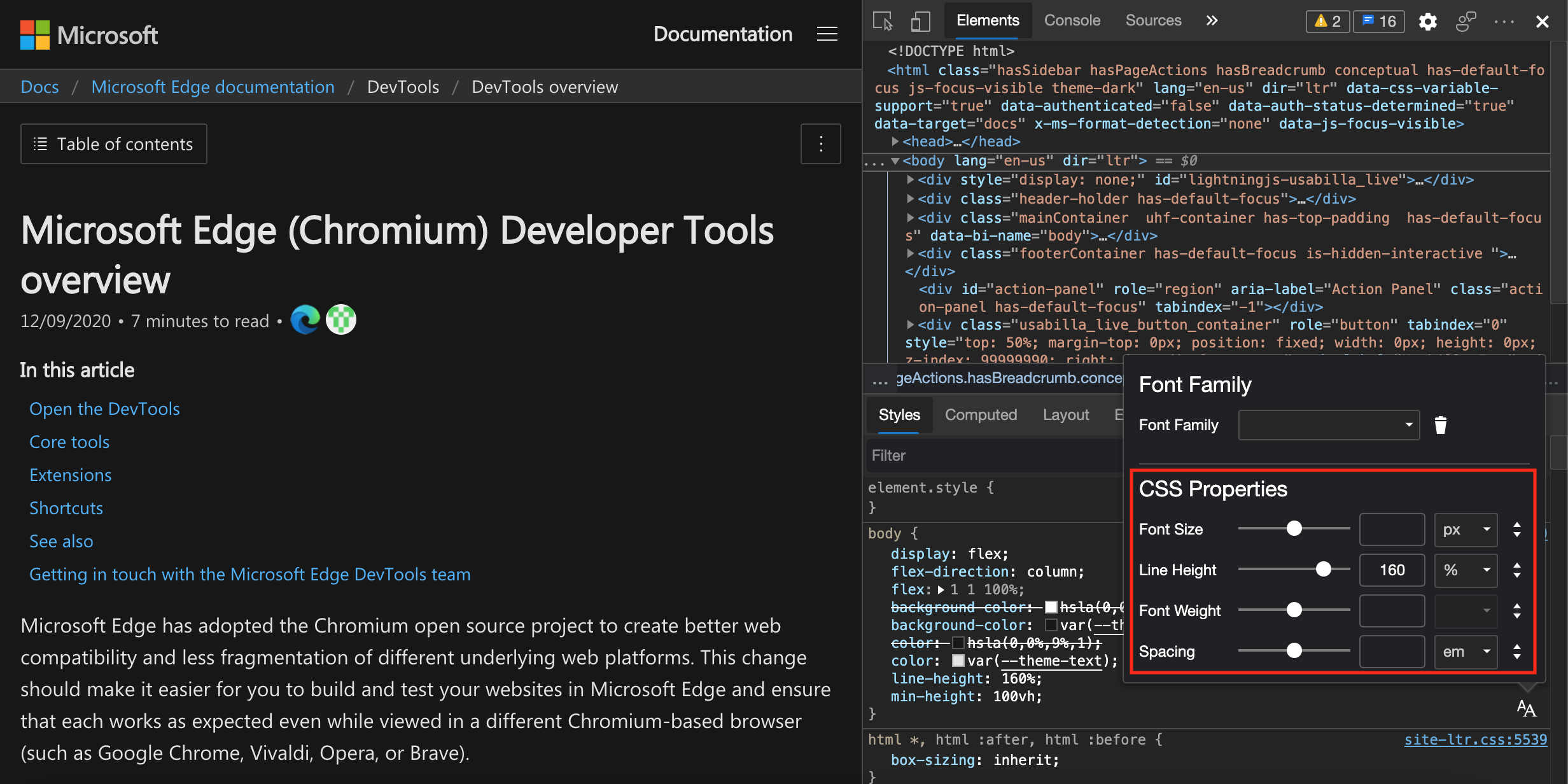Click the element inspector/cursor icon

(884, 19)
